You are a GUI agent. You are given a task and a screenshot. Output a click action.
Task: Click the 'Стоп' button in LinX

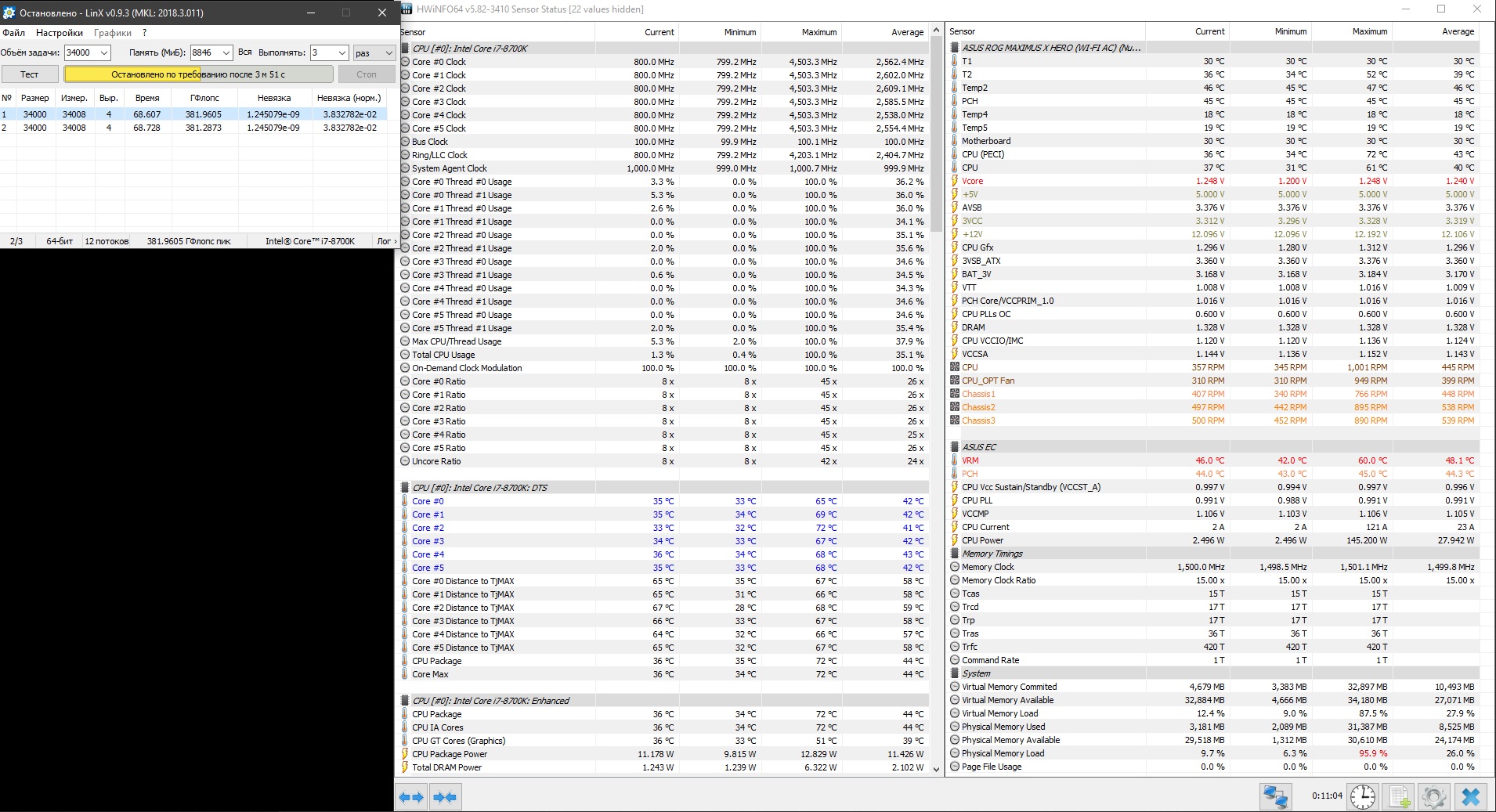(x=367, y=74)
